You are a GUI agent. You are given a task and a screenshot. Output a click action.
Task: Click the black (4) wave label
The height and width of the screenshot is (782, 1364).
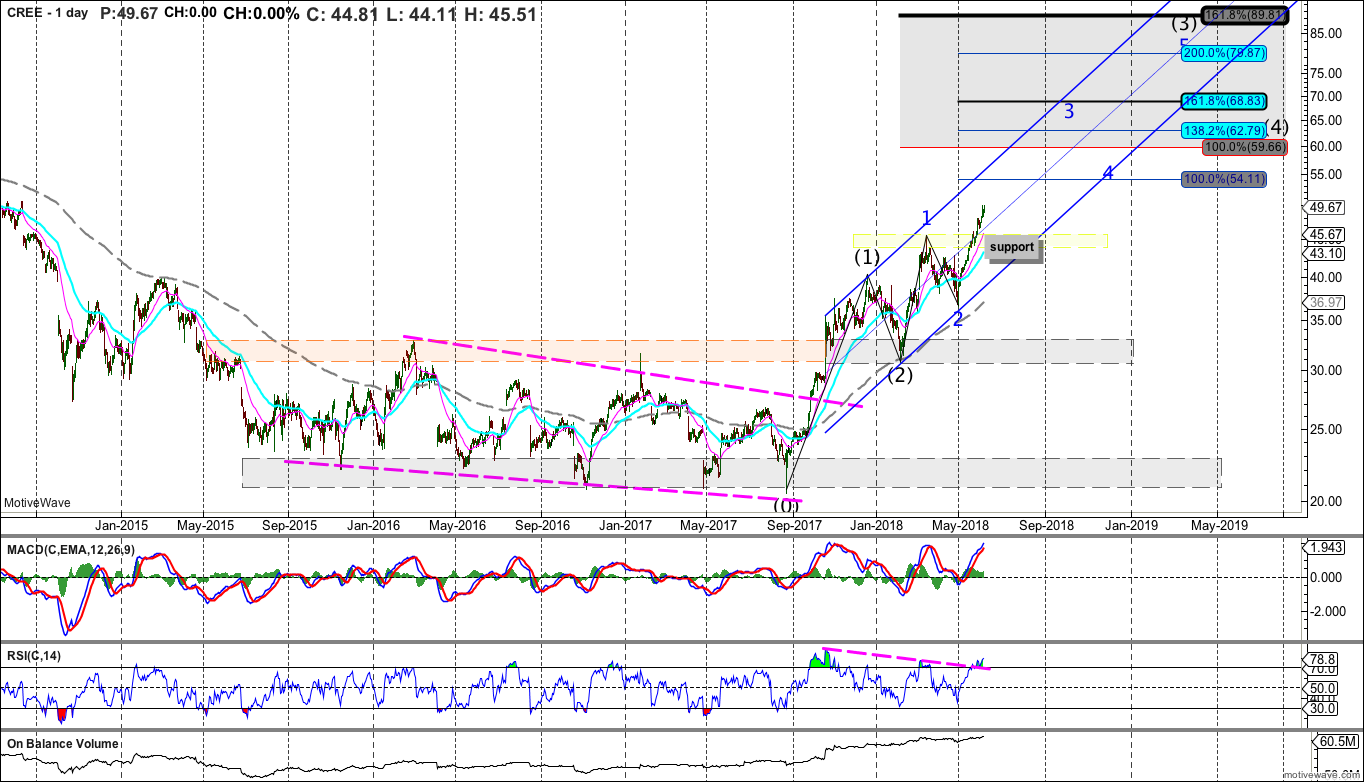tap(1277, 127)
